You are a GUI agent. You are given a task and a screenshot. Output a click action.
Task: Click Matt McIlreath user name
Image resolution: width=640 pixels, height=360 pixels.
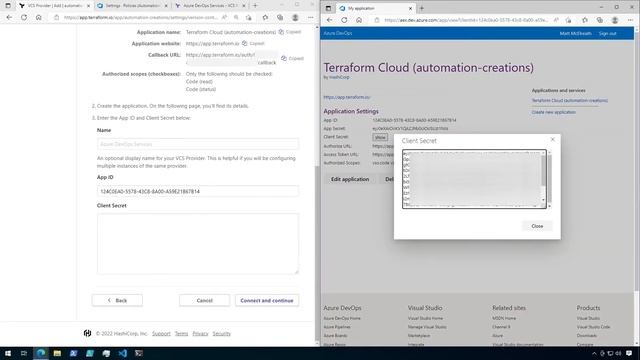point(576,33)
